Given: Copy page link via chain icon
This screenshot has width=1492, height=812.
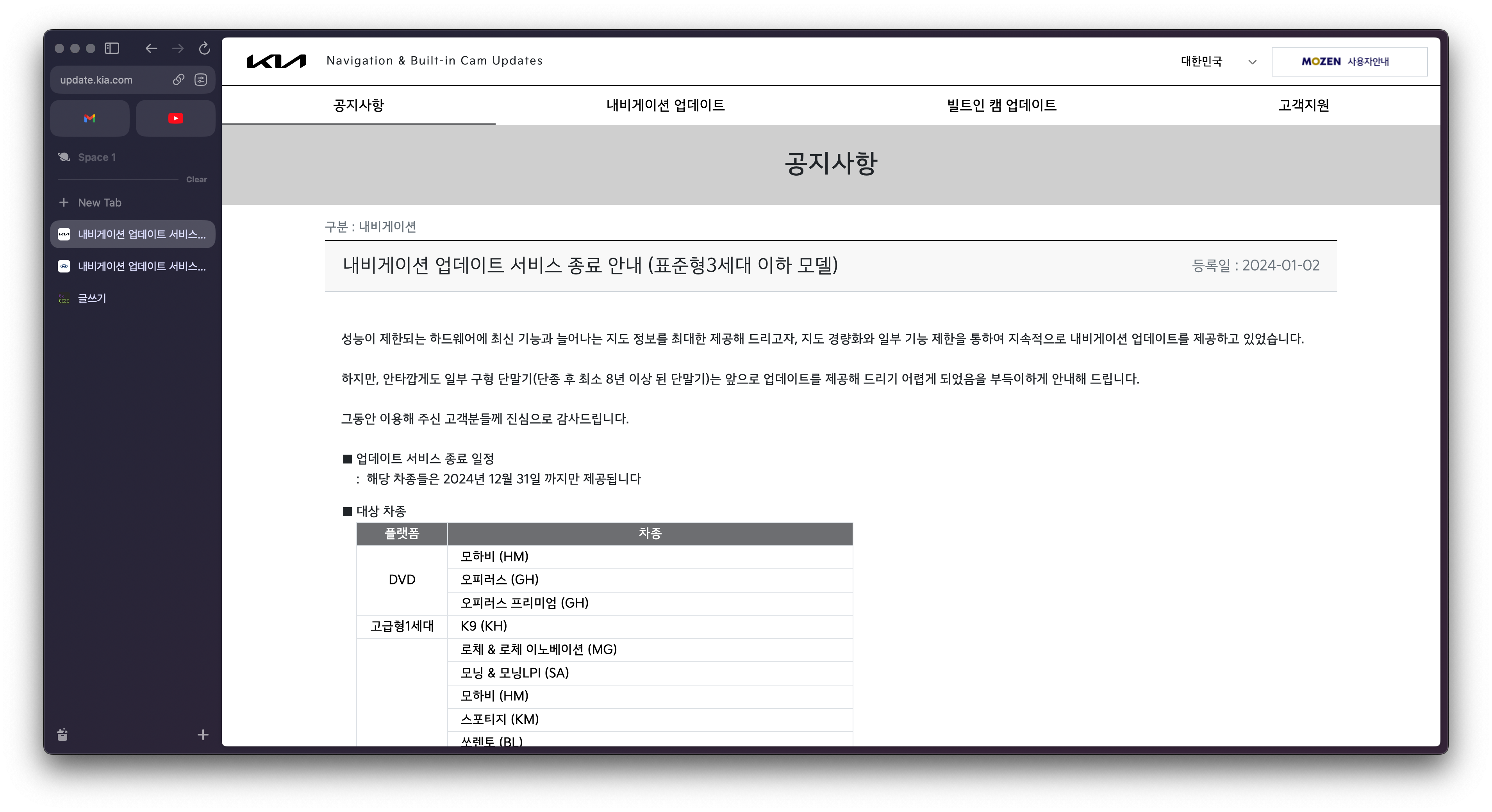Looking at the screenshot, I should [x=178, y=80].
